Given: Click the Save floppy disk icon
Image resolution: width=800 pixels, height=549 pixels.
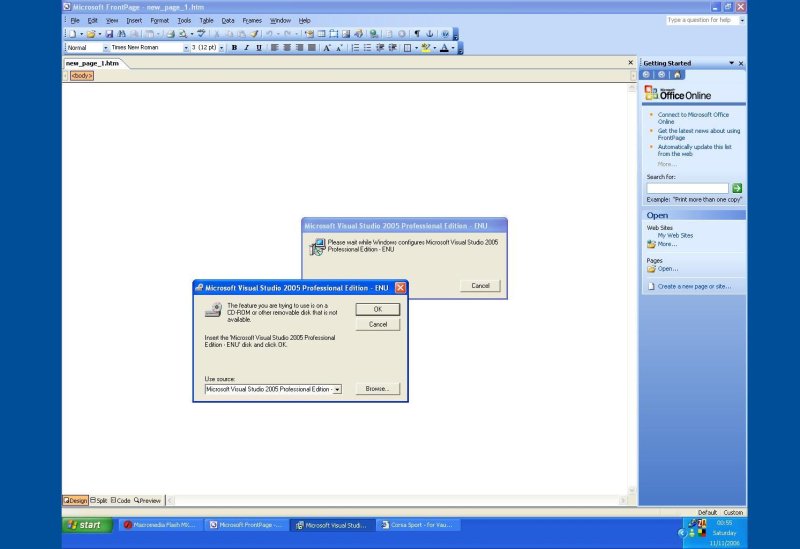Looking at the screenshot, I should coord(109,34).
